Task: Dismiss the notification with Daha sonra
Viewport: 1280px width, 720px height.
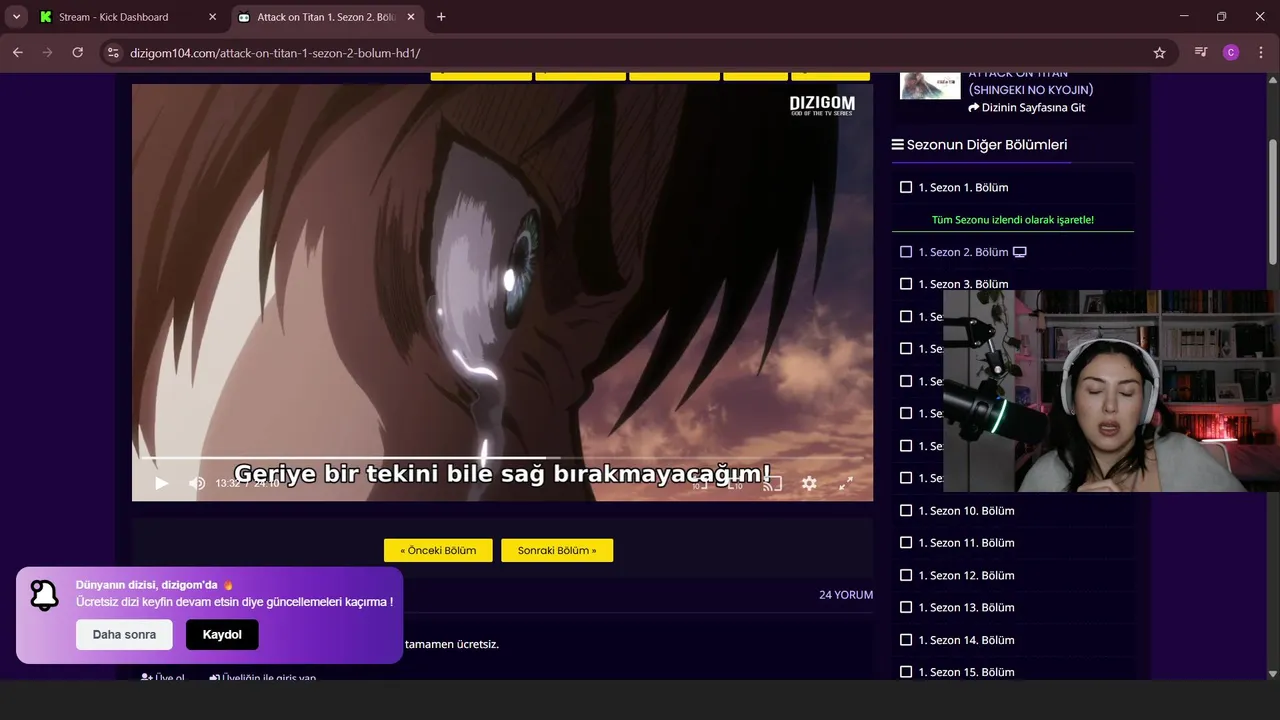Action: pos(124,634)
